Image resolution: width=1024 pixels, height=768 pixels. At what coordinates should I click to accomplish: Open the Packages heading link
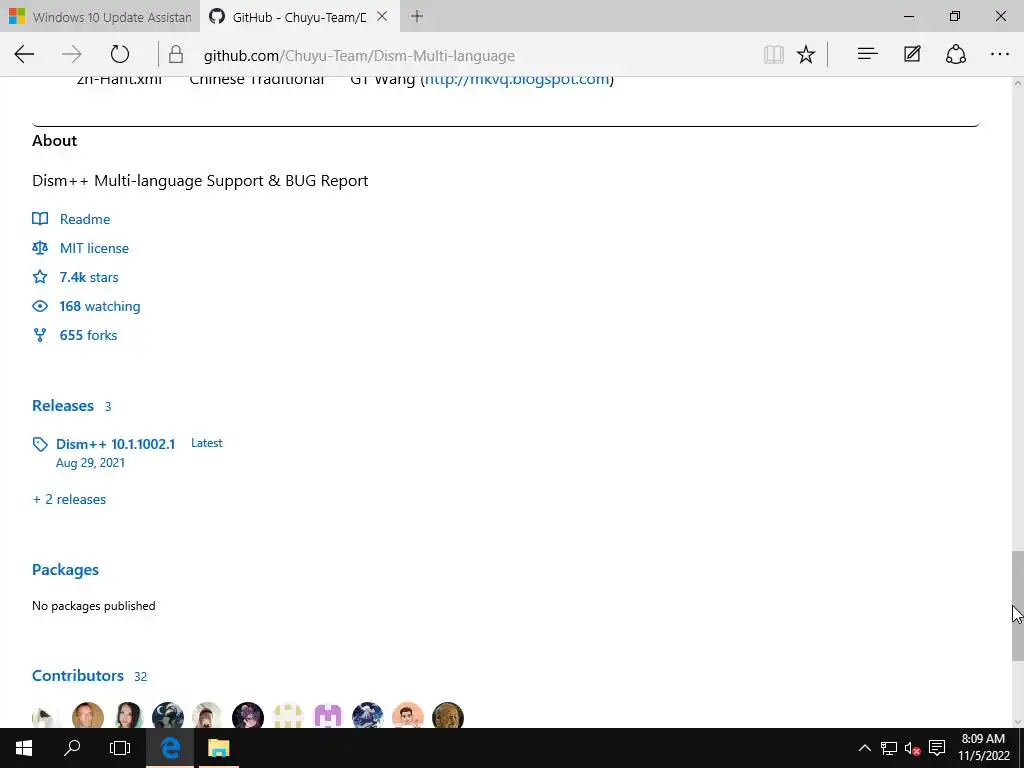click(x=65, y=569)
